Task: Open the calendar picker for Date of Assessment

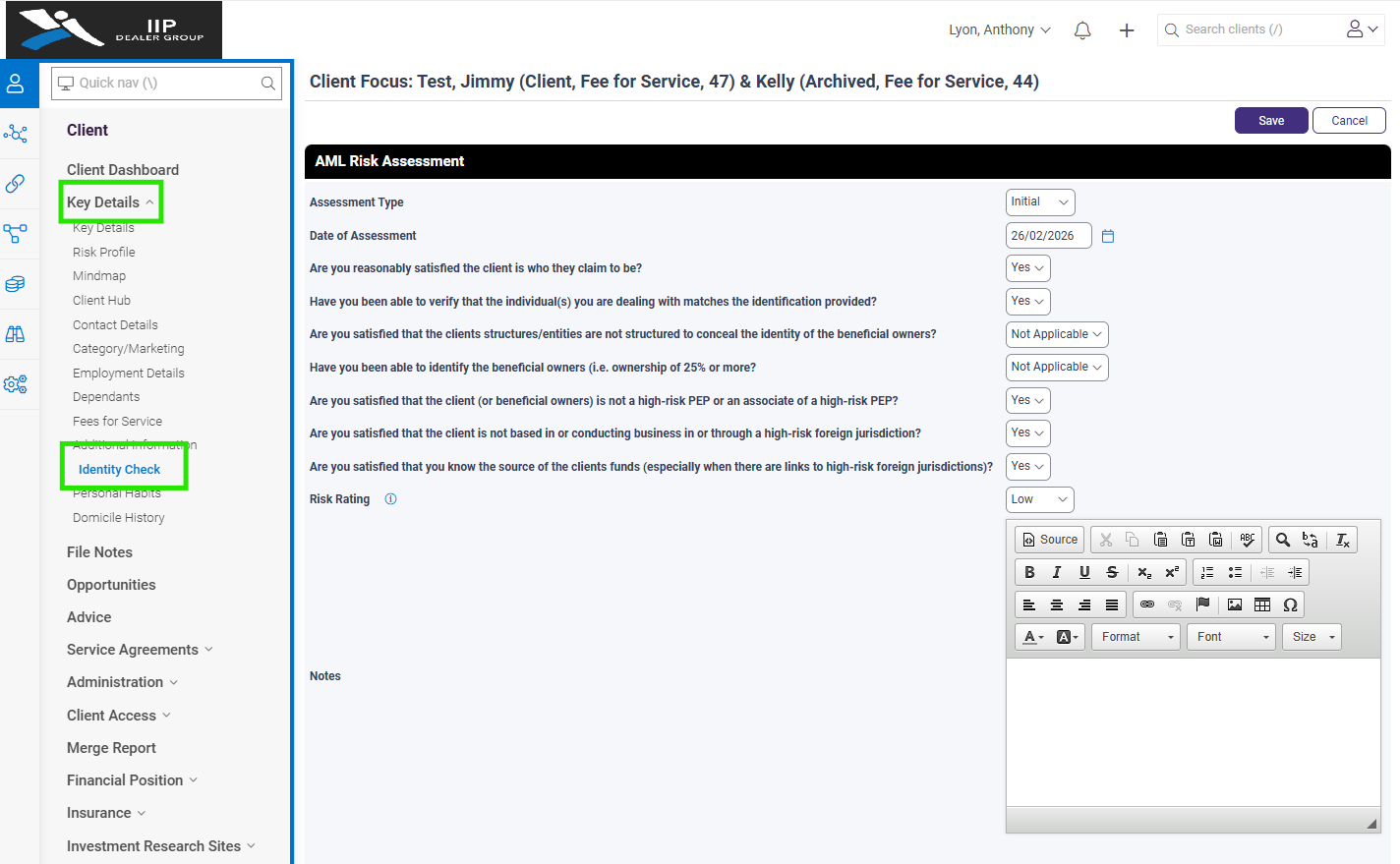Action: (1108, 236)
